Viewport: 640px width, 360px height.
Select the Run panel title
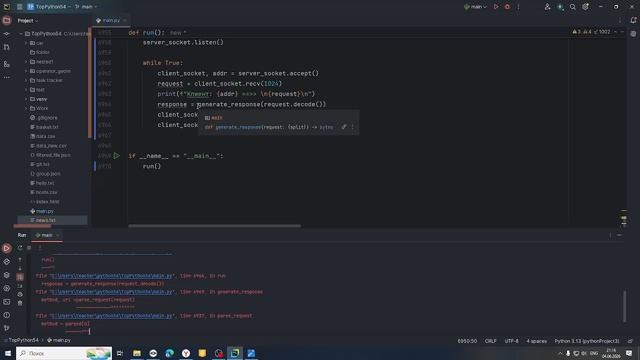(22, 235)
